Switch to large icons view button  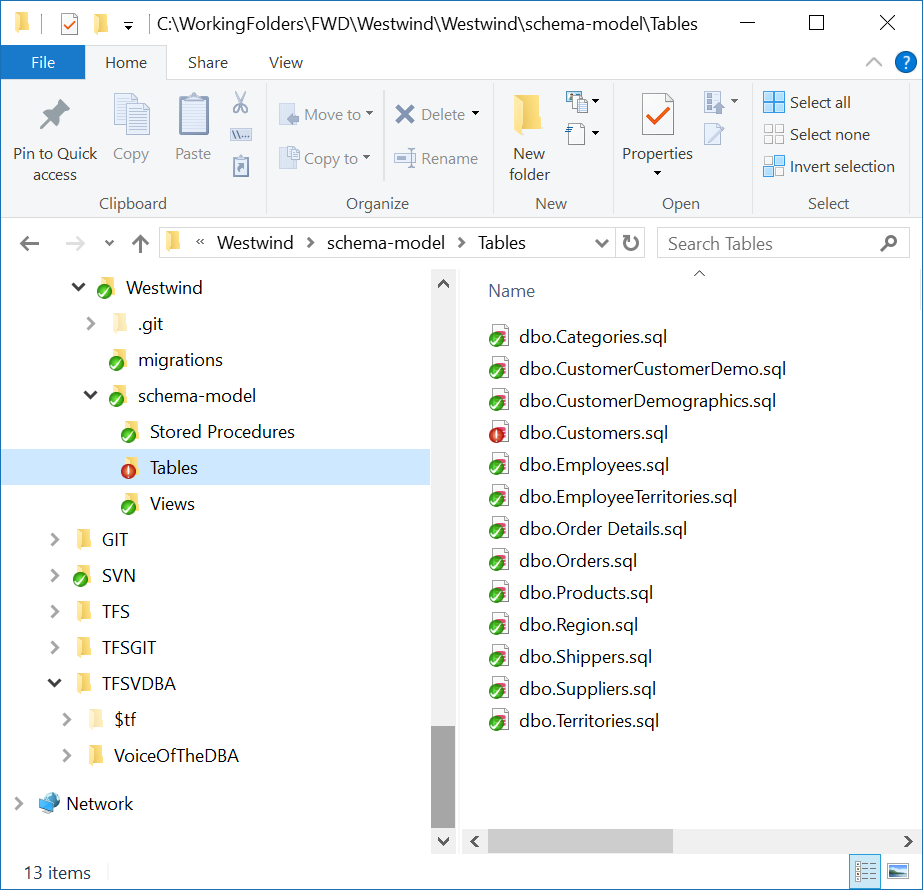click(898, 871)
